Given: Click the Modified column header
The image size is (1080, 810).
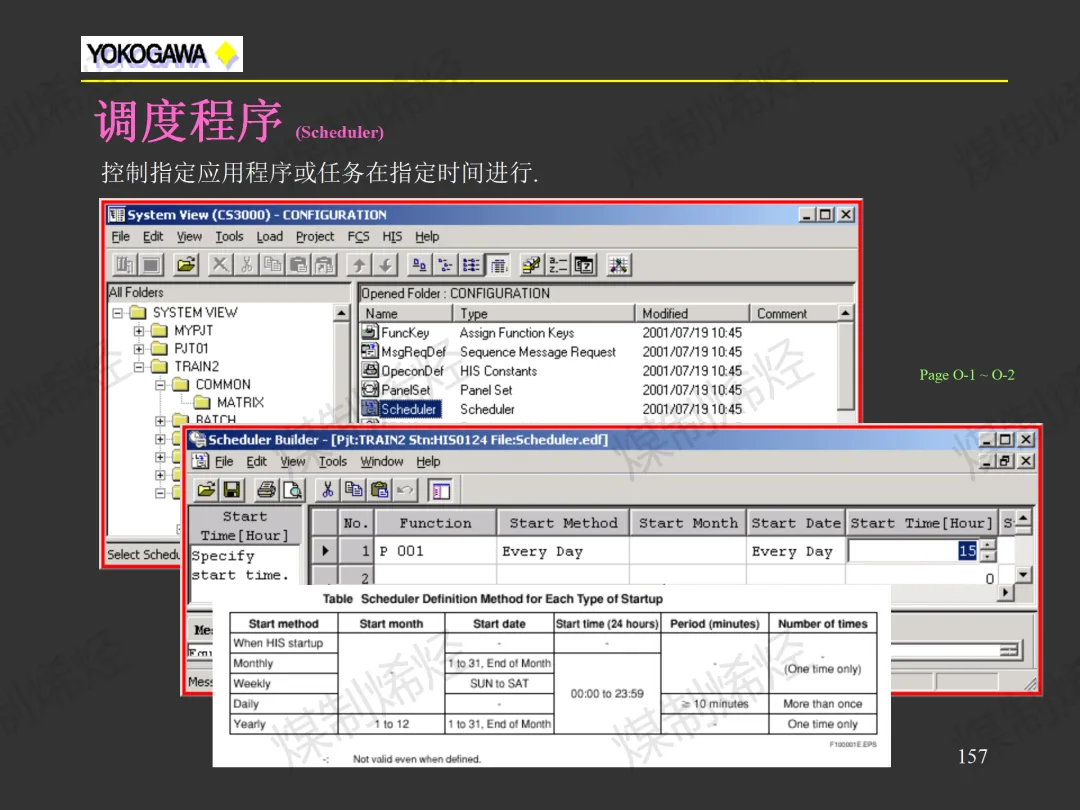Looking at the screenshot, I should click(692, 313).
